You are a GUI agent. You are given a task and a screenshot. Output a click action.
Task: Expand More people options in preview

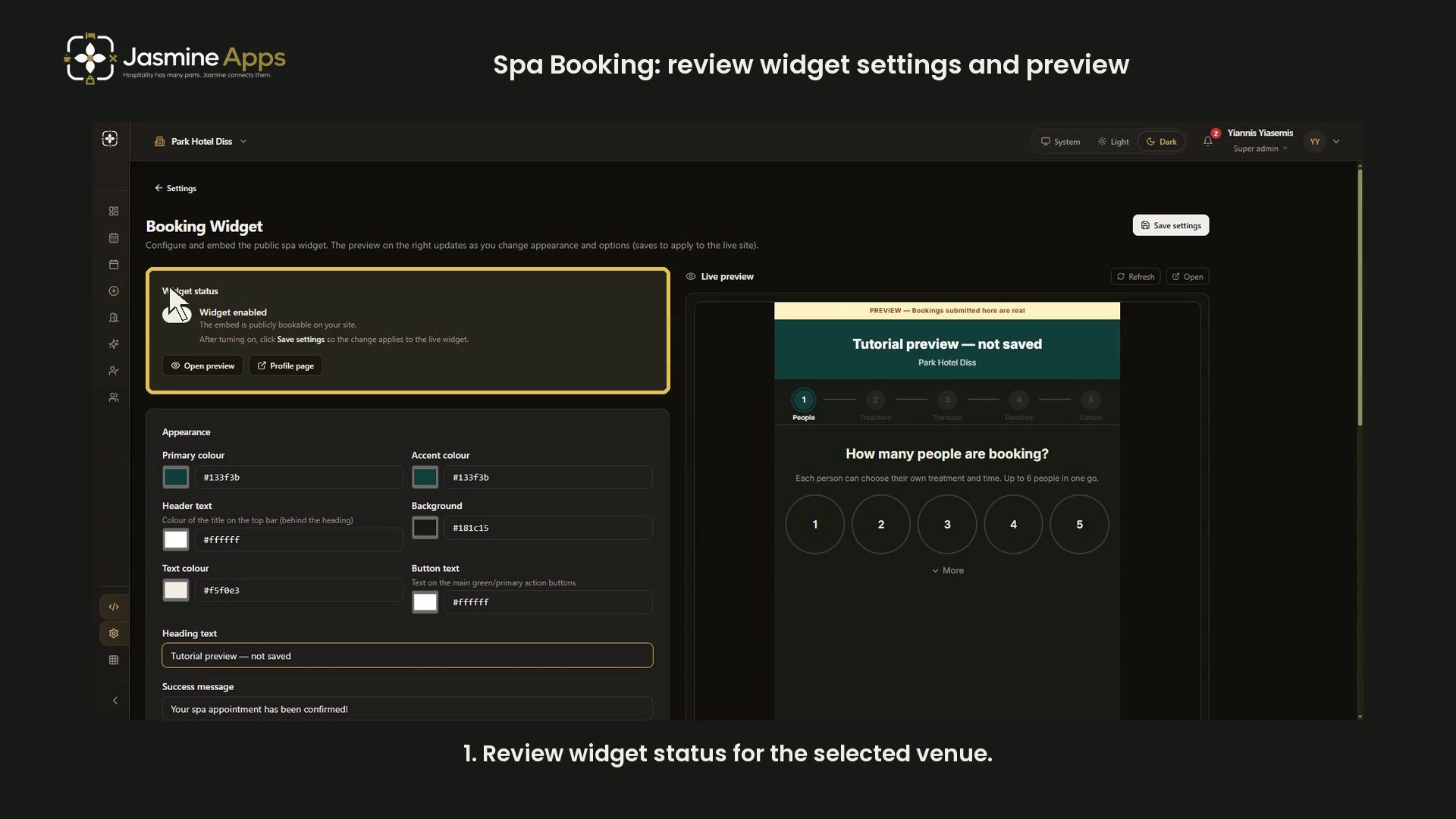(x=948, y=570)
